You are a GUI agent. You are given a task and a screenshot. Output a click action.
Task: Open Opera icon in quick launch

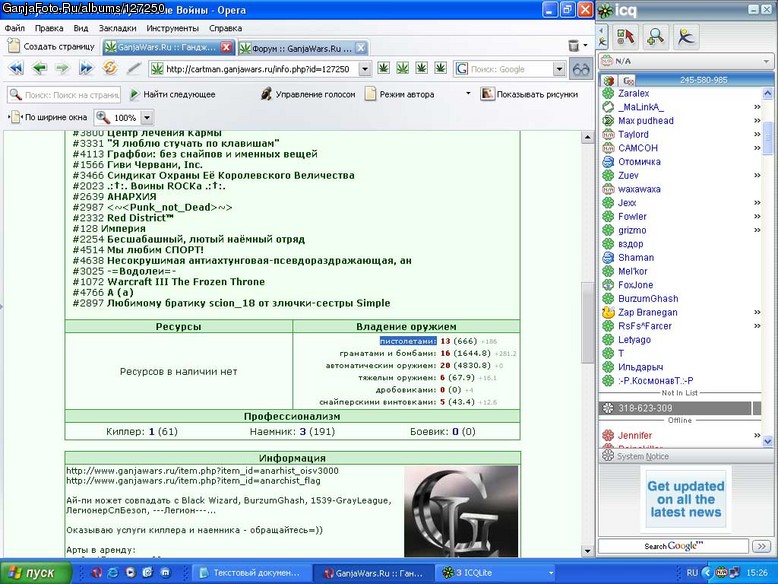click(96, 573)
